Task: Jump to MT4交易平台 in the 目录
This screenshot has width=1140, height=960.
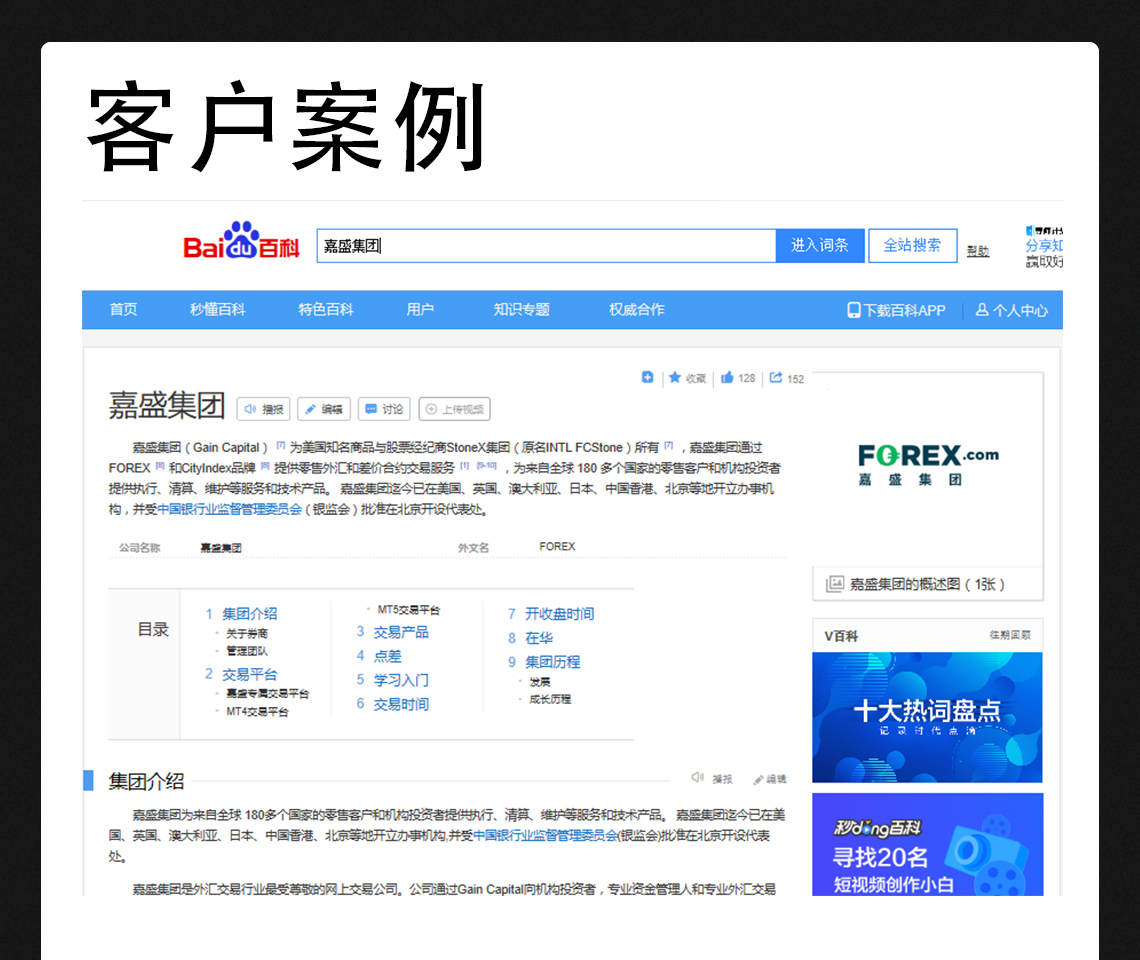Action: [257, 711]
